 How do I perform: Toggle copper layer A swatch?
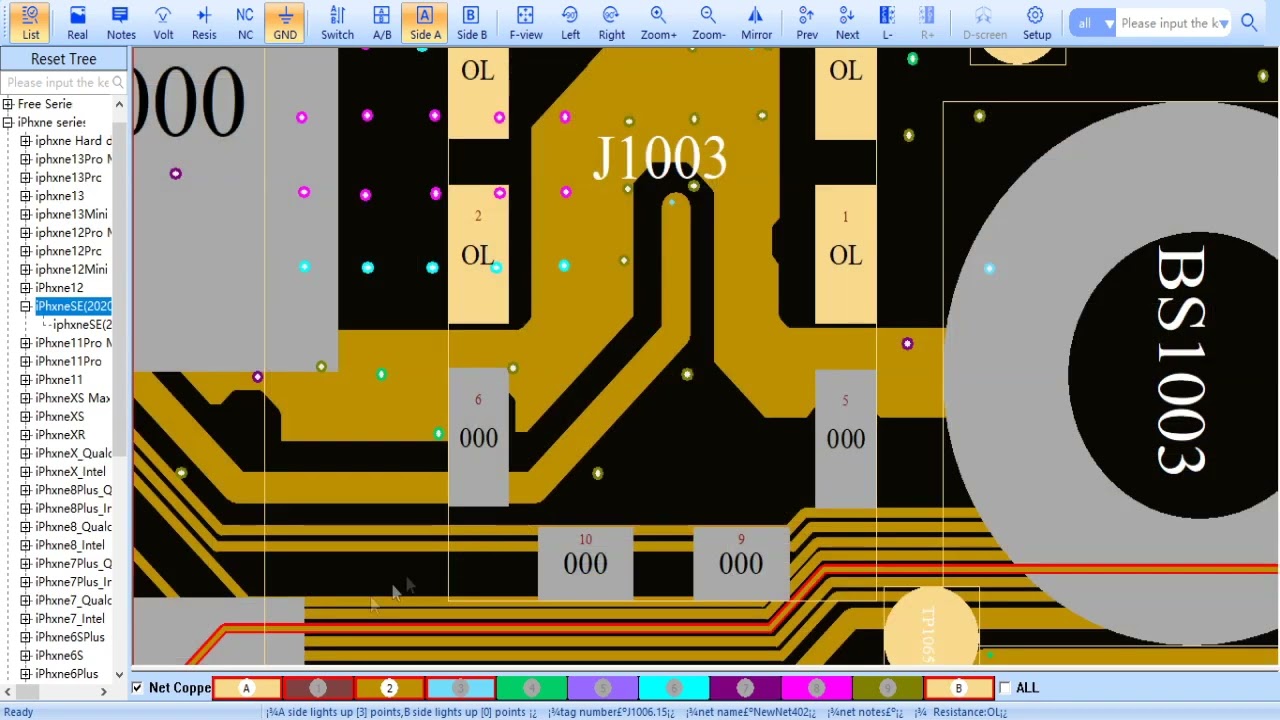(246, 688)
